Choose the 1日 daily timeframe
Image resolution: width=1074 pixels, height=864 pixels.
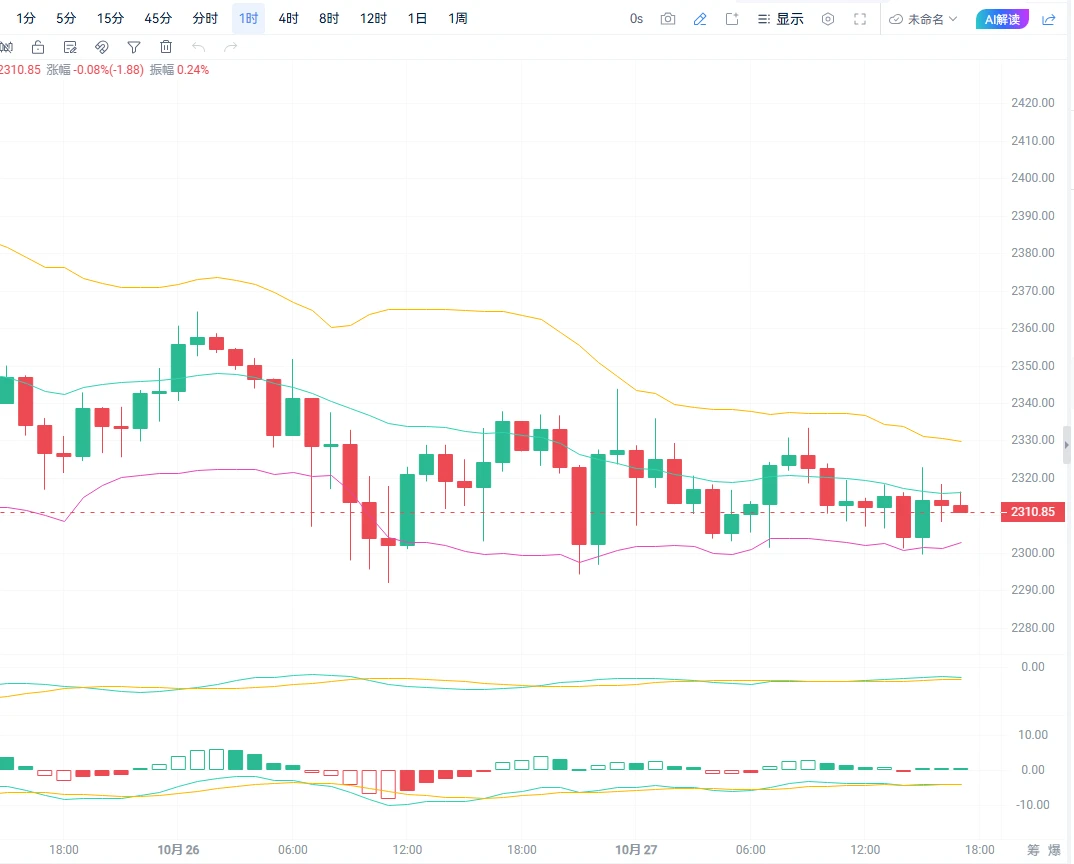click(417, 18)
